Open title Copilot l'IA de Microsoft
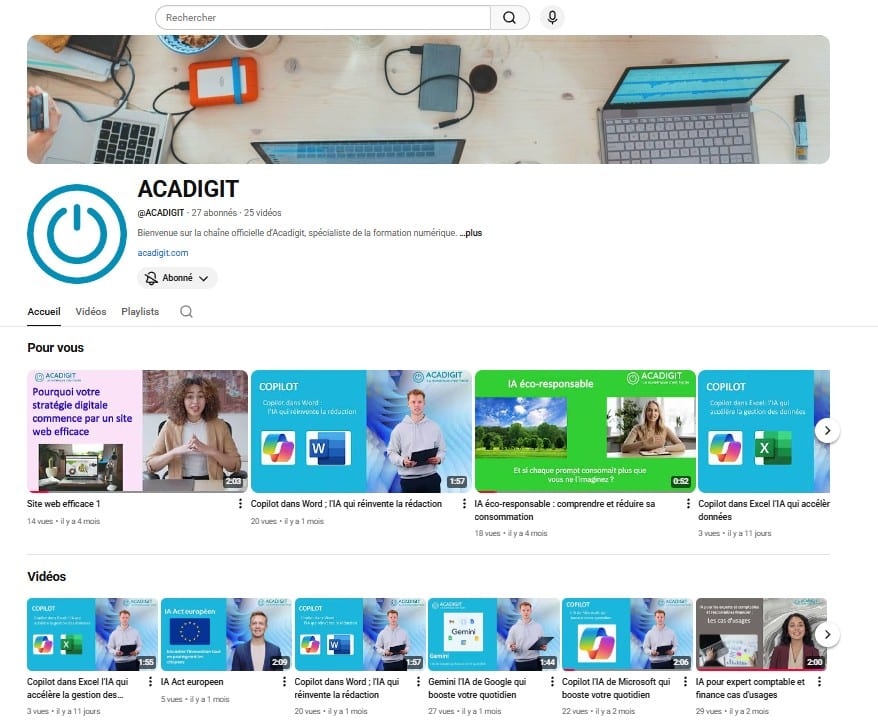 click(x=616, y=688)
